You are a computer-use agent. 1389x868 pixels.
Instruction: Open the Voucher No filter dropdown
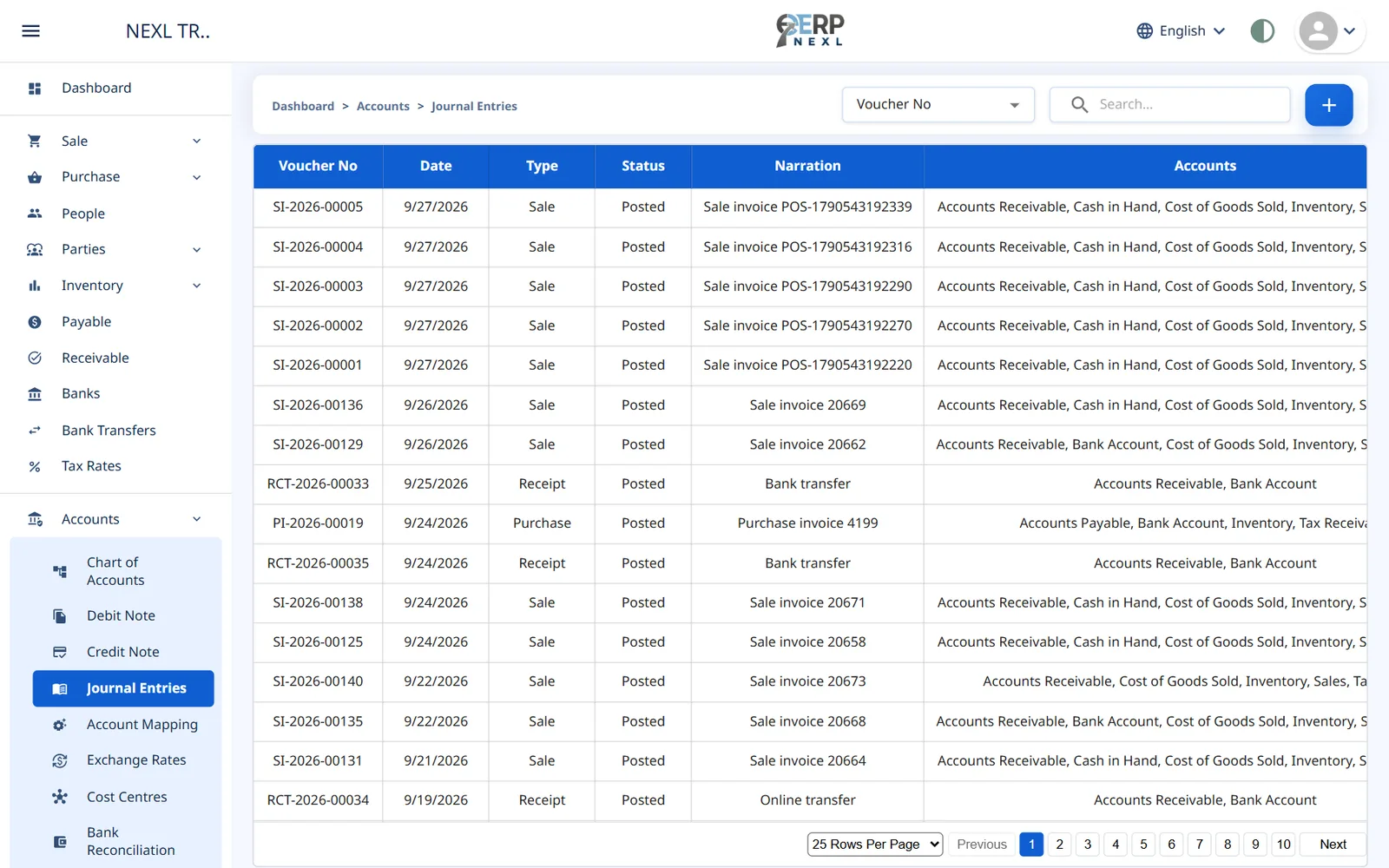[x=938, y=105]
